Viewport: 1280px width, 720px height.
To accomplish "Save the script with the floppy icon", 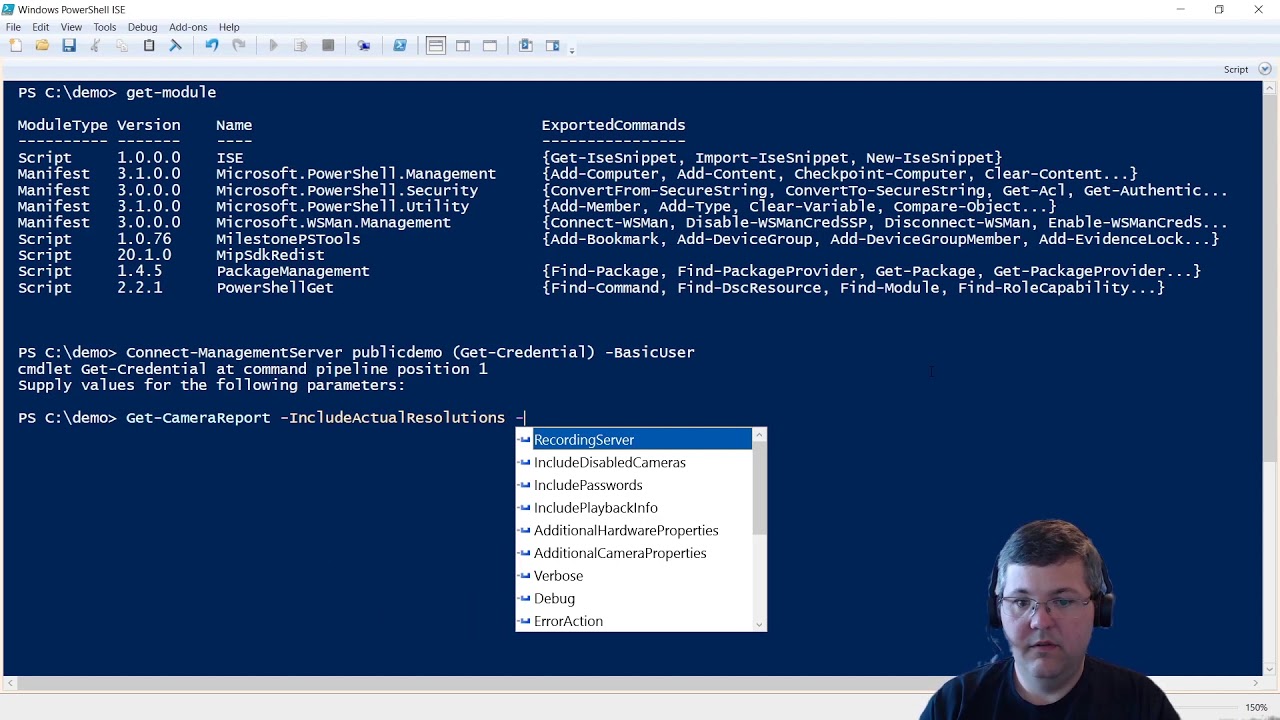I will coord(69,46).
